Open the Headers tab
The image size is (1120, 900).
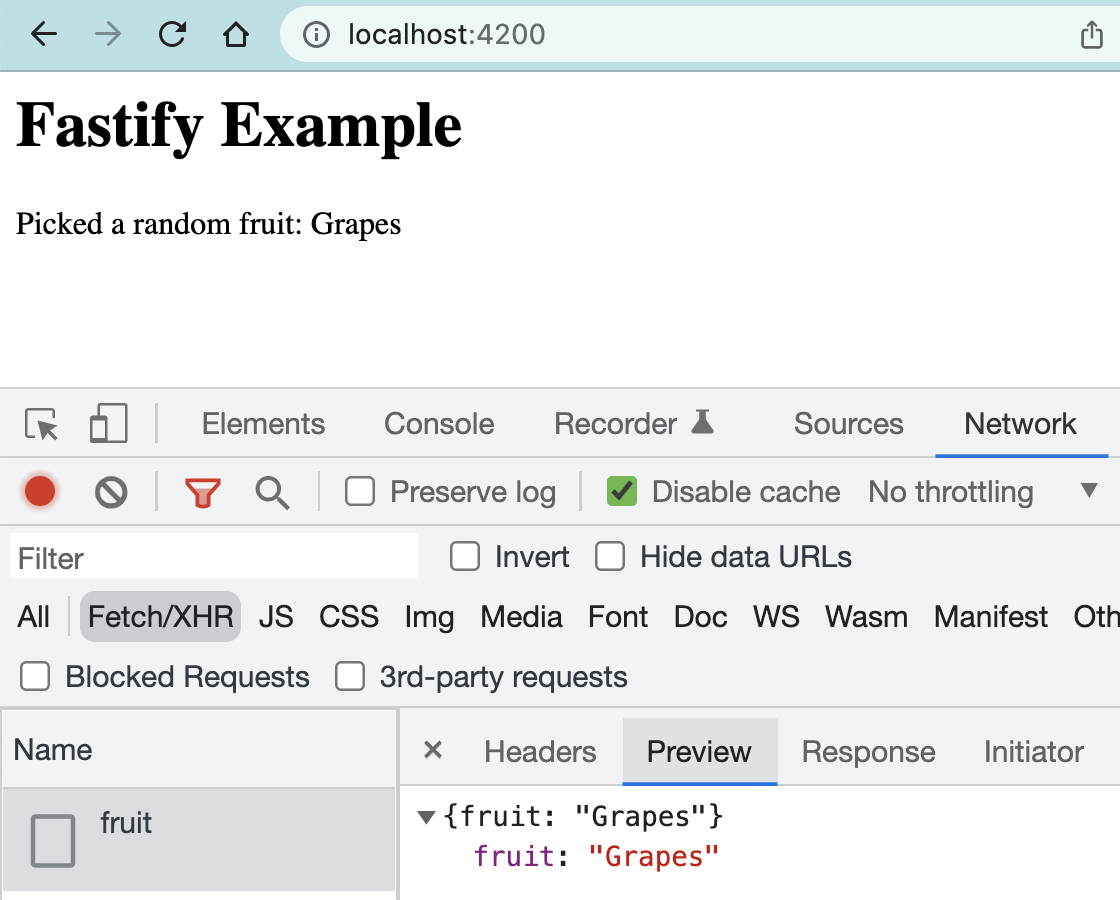540,751
